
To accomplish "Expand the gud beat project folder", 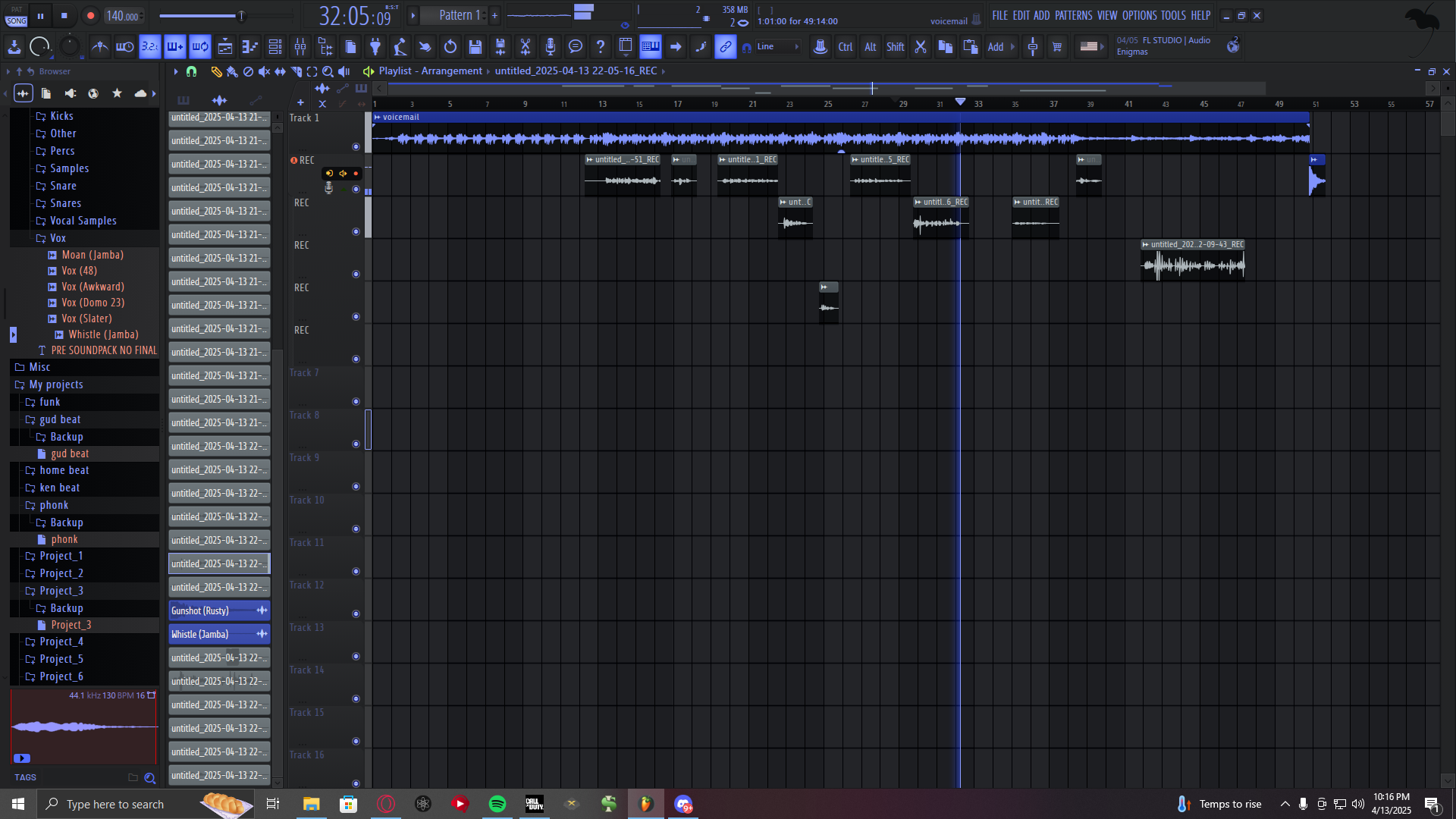I will coord(60,419).
